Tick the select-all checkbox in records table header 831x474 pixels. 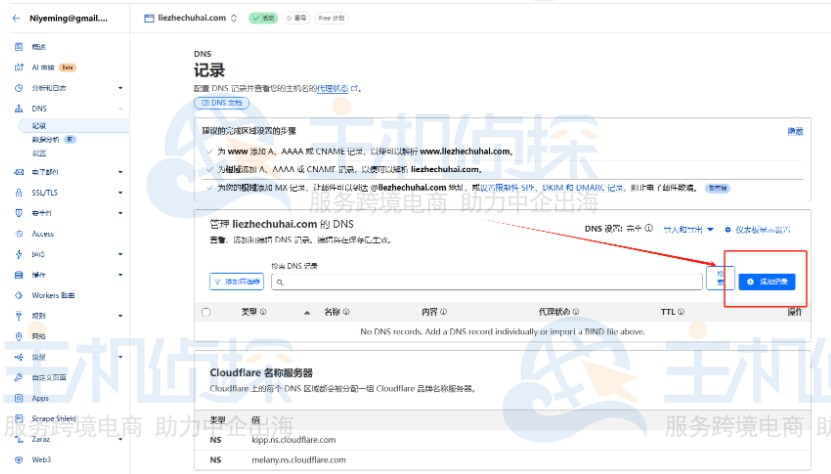pos(206,312)
